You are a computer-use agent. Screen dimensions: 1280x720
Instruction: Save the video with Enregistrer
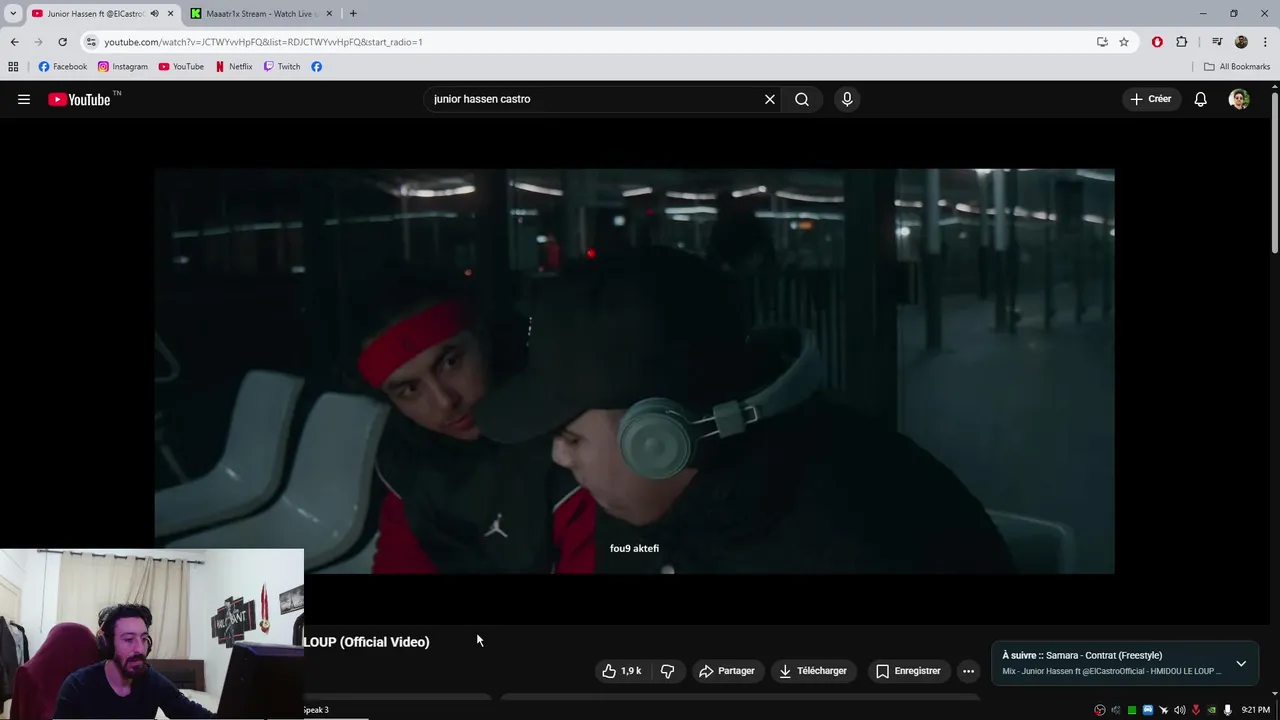[x=908, y=671]
